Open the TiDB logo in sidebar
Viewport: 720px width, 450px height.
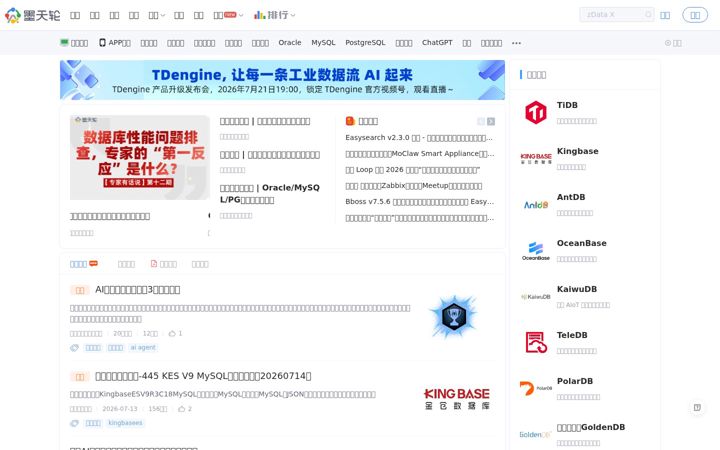(536, 112)
